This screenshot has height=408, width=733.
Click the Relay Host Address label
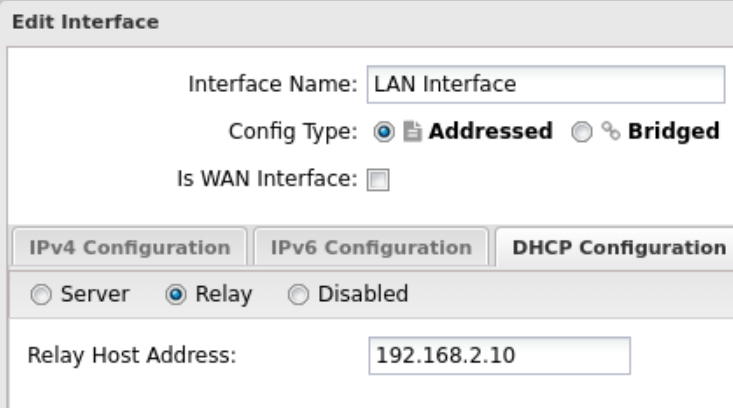pos(131,355)
